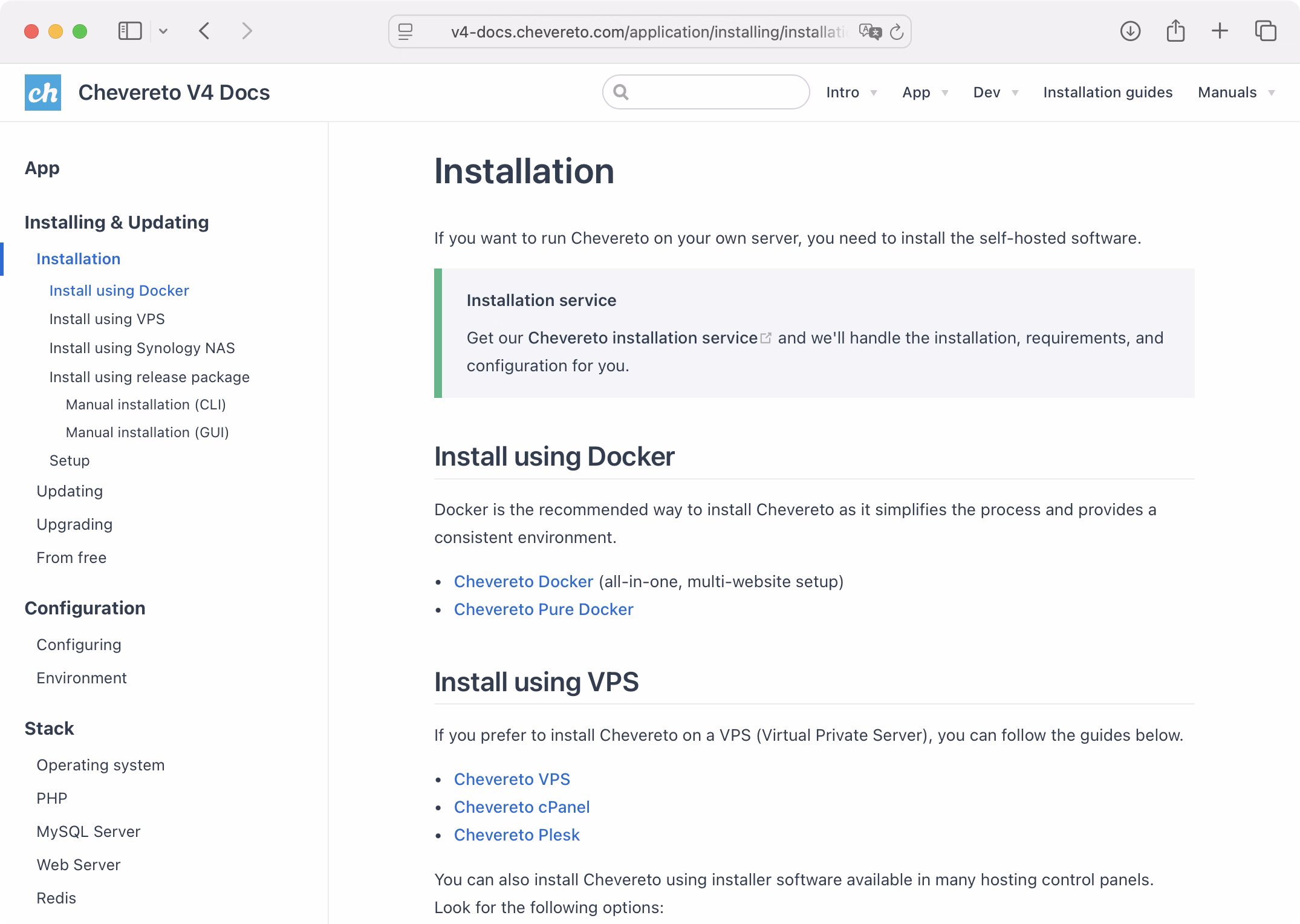This screenshot has height=924, width=1300.
Task: Go to Manual installation (GUI)
Action: pyautogui.click(x=148, y=432)
